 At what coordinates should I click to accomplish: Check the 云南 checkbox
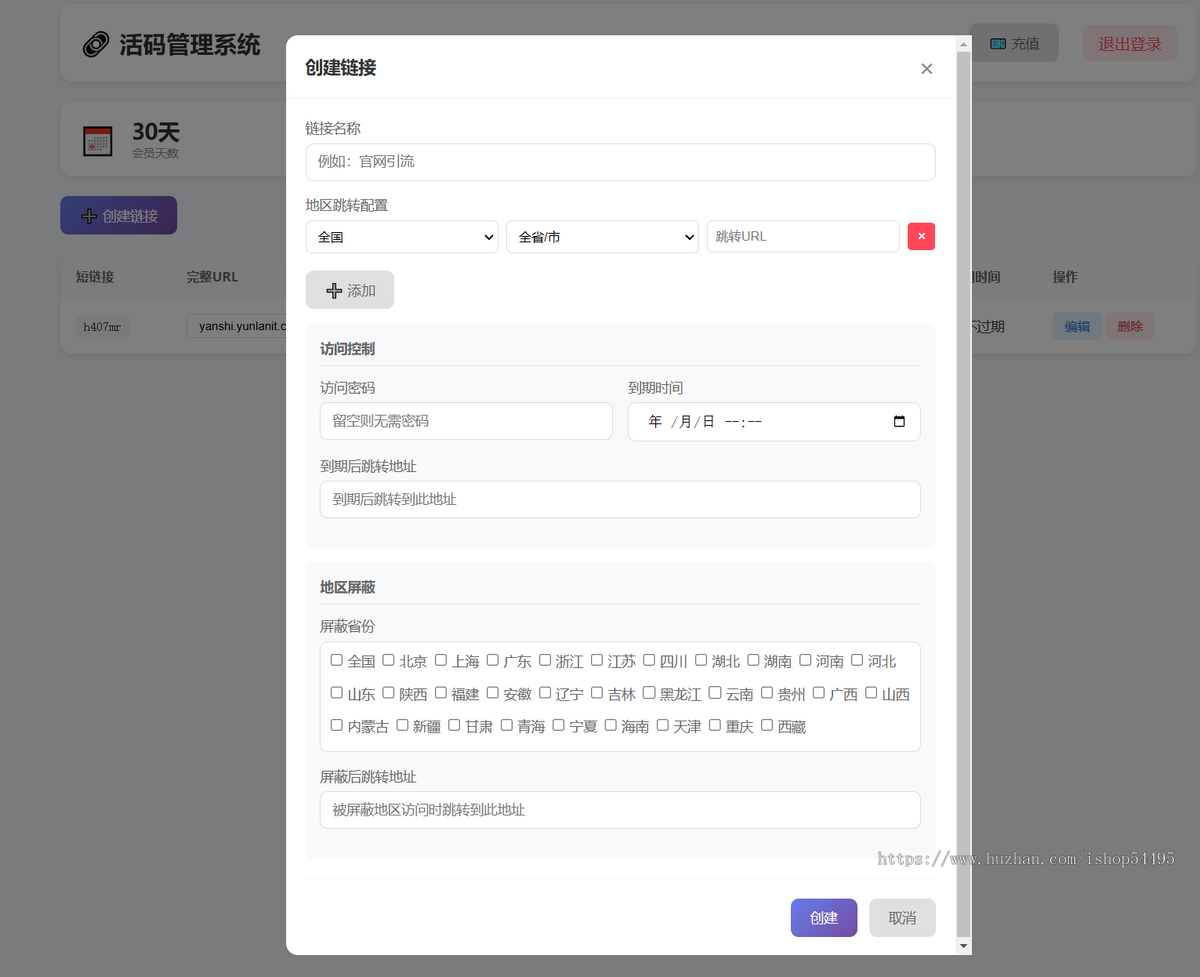click(715, 692)
